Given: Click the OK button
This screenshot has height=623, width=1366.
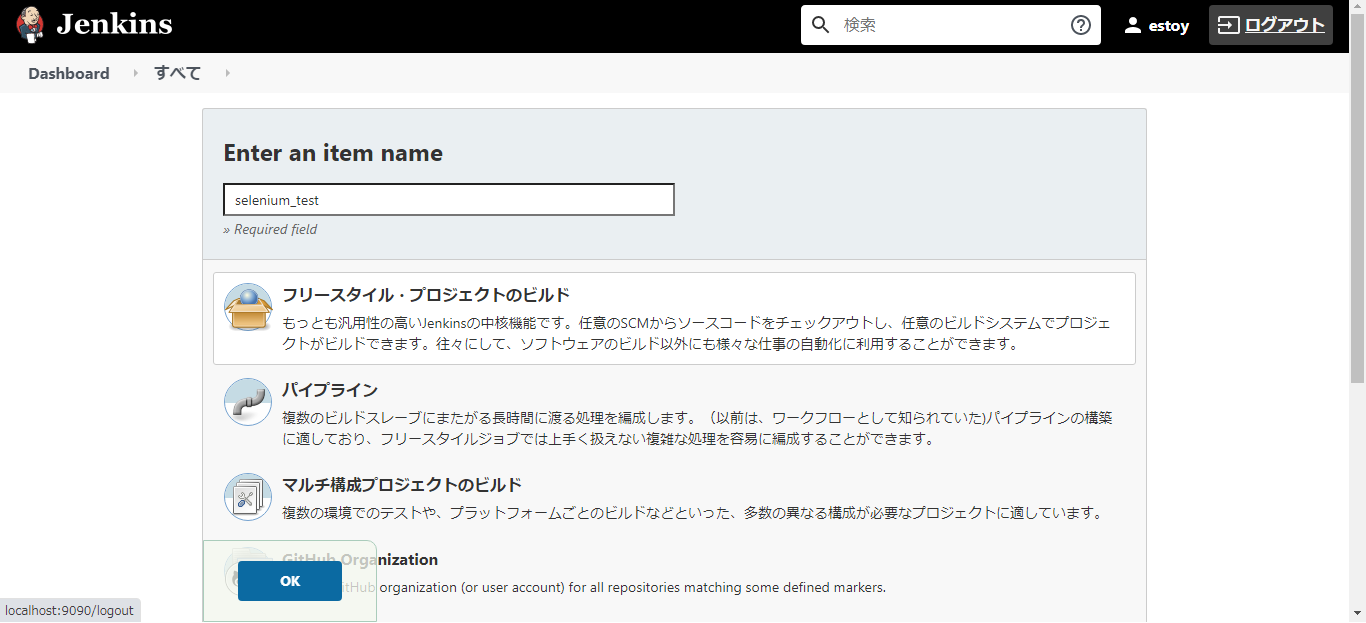Looking at the screenshot, I should pos(290,581).
